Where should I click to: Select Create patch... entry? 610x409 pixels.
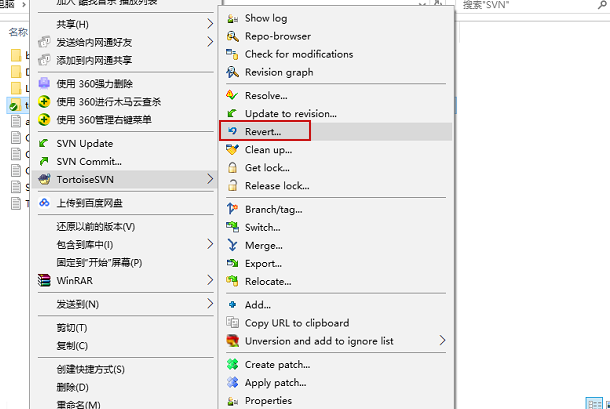pyautogui.click(x=336, y=364)
